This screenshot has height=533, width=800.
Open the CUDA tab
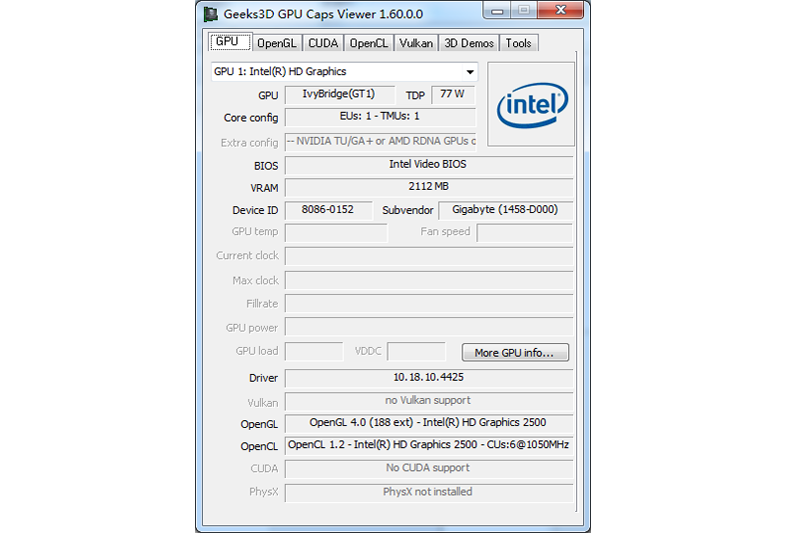click(x=323, y=43)
